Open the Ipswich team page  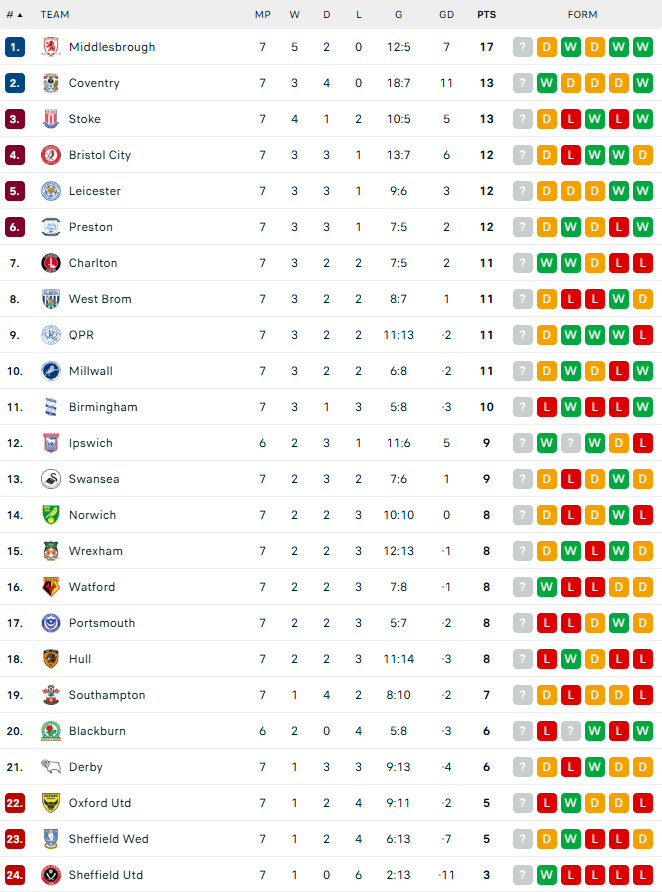(x=90, y=443)
